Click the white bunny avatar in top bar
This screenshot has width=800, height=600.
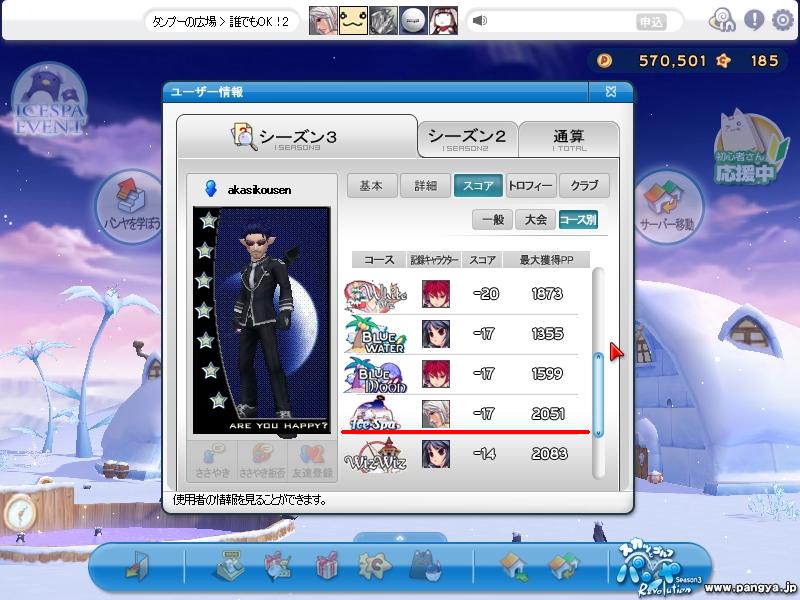coord(443,21)
